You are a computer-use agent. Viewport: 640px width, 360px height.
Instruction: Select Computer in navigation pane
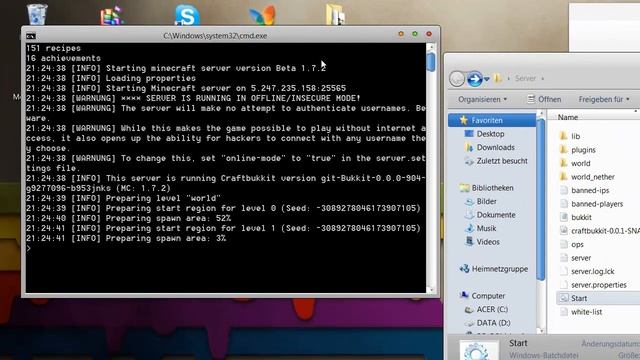point(488,296)
